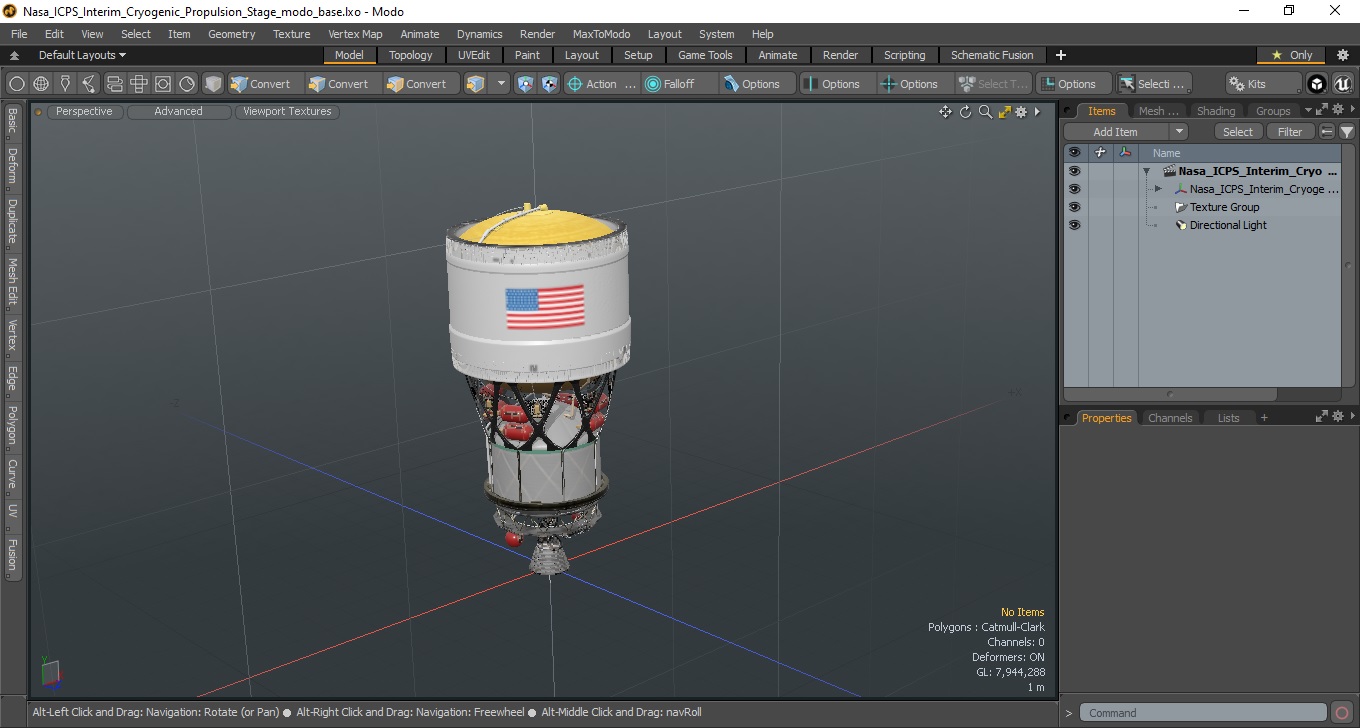Toggle visibility of Texture Group

1074,207
